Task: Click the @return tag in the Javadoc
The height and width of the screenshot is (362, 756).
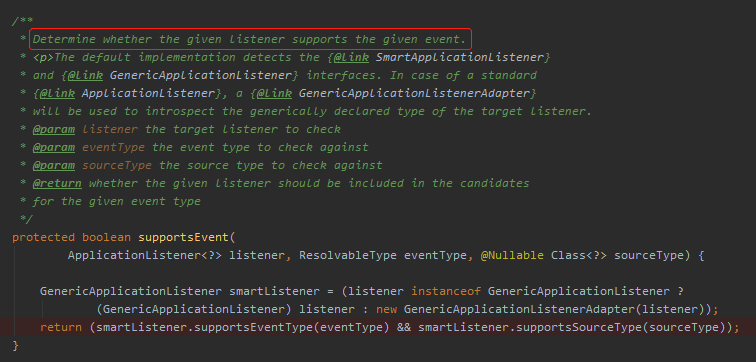Action: pyautogui.click(x=57, y=184)
